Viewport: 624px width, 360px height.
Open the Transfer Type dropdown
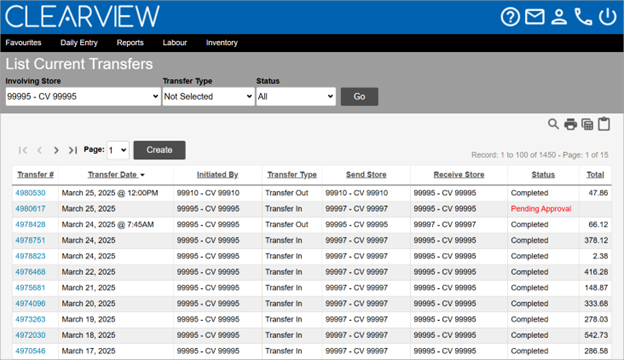(x=208, y=97)
